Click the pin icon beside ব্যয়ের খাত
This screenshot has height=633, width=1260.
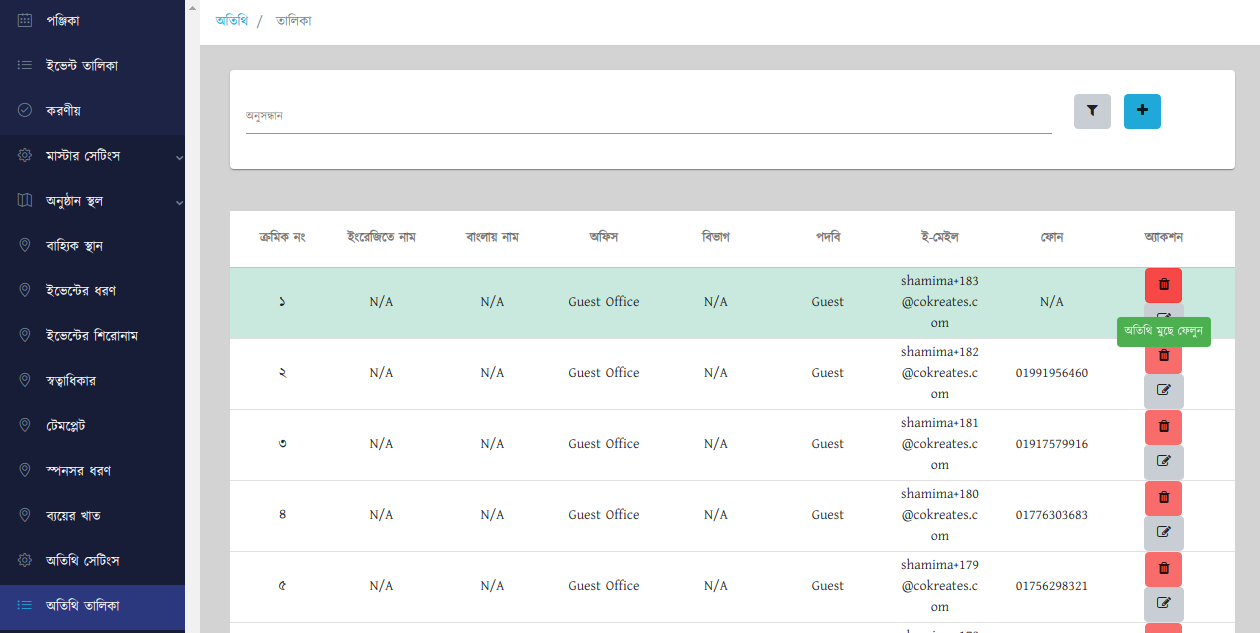pyautogui.click(x=25, y=516)
